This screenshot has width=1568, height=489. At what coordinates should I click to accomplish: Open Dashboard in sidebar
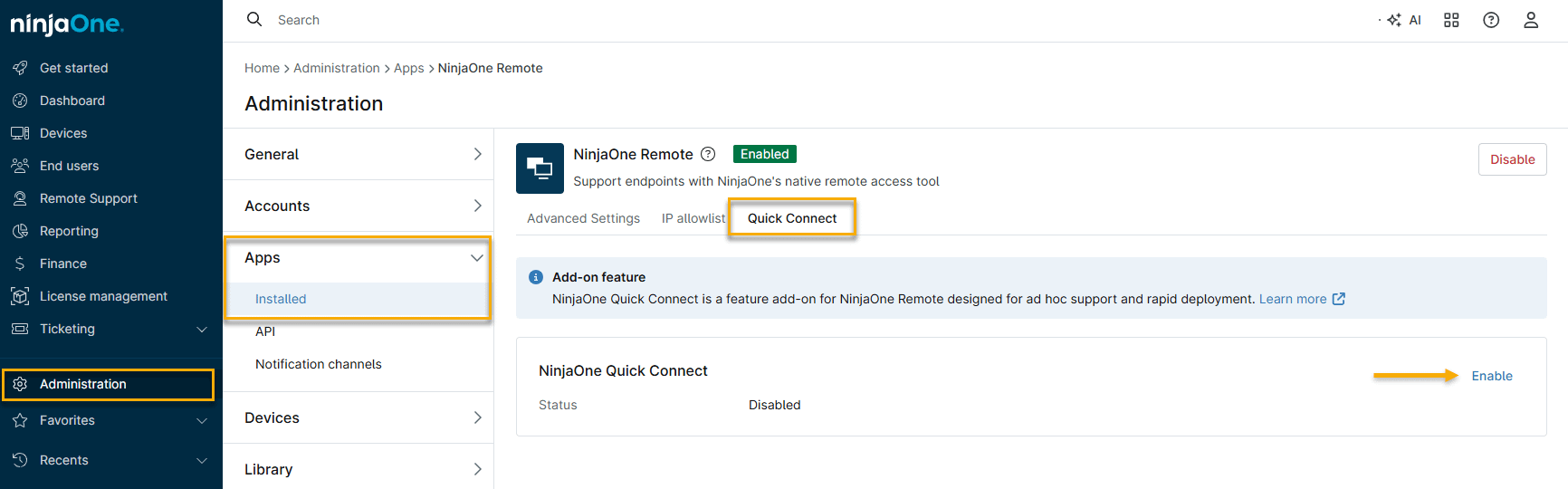[x=72, y=101]
